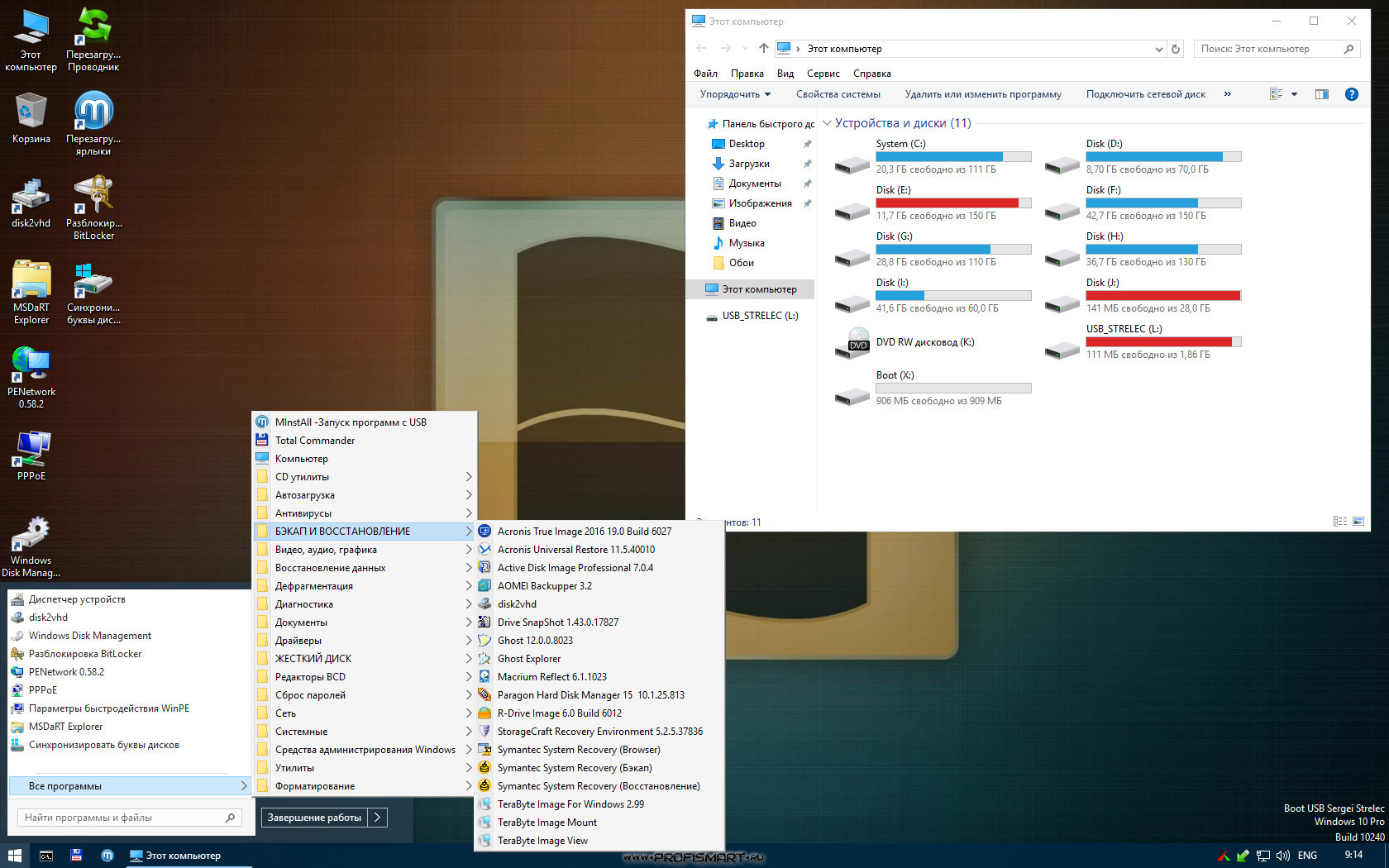Launch TeraByte Image Mount

click(599, 823)
